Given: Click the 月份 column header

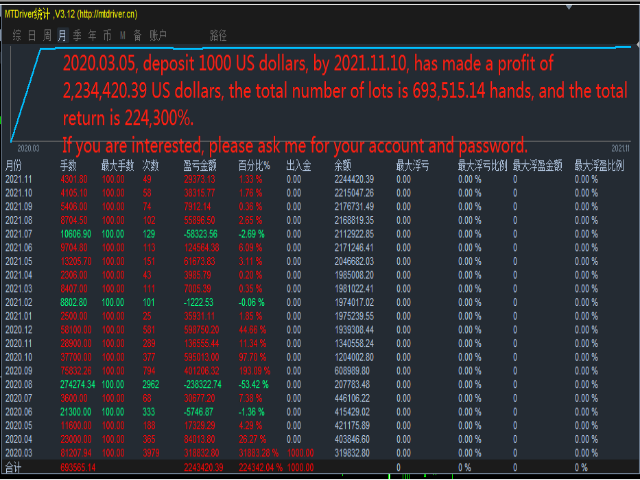Looking at the screenshot, I should (13, 166).
